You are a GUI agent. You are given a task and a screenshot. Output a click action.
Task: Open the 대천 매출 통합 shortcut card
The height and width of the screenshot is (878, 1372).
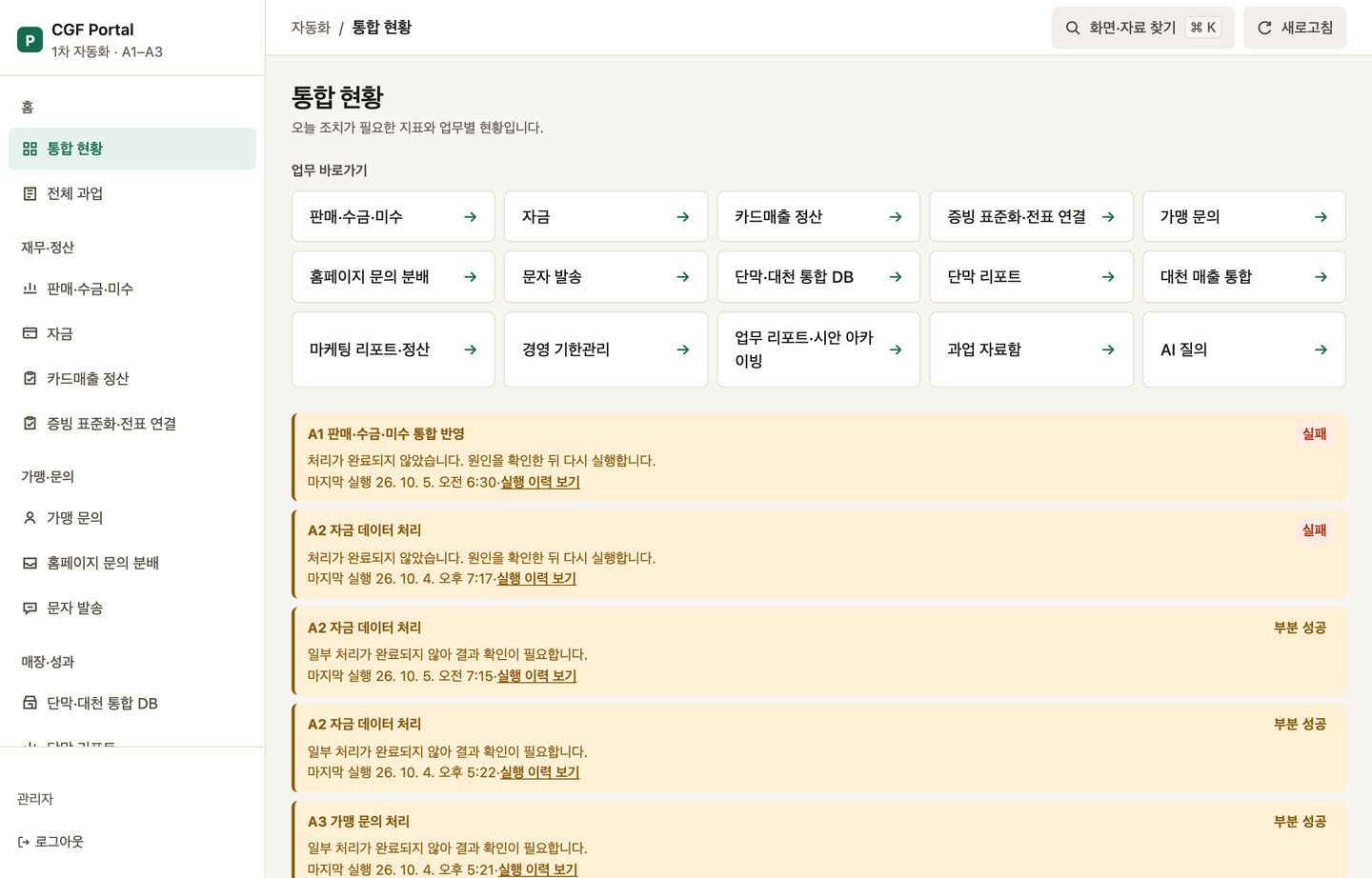click(x=1244, y=277)
